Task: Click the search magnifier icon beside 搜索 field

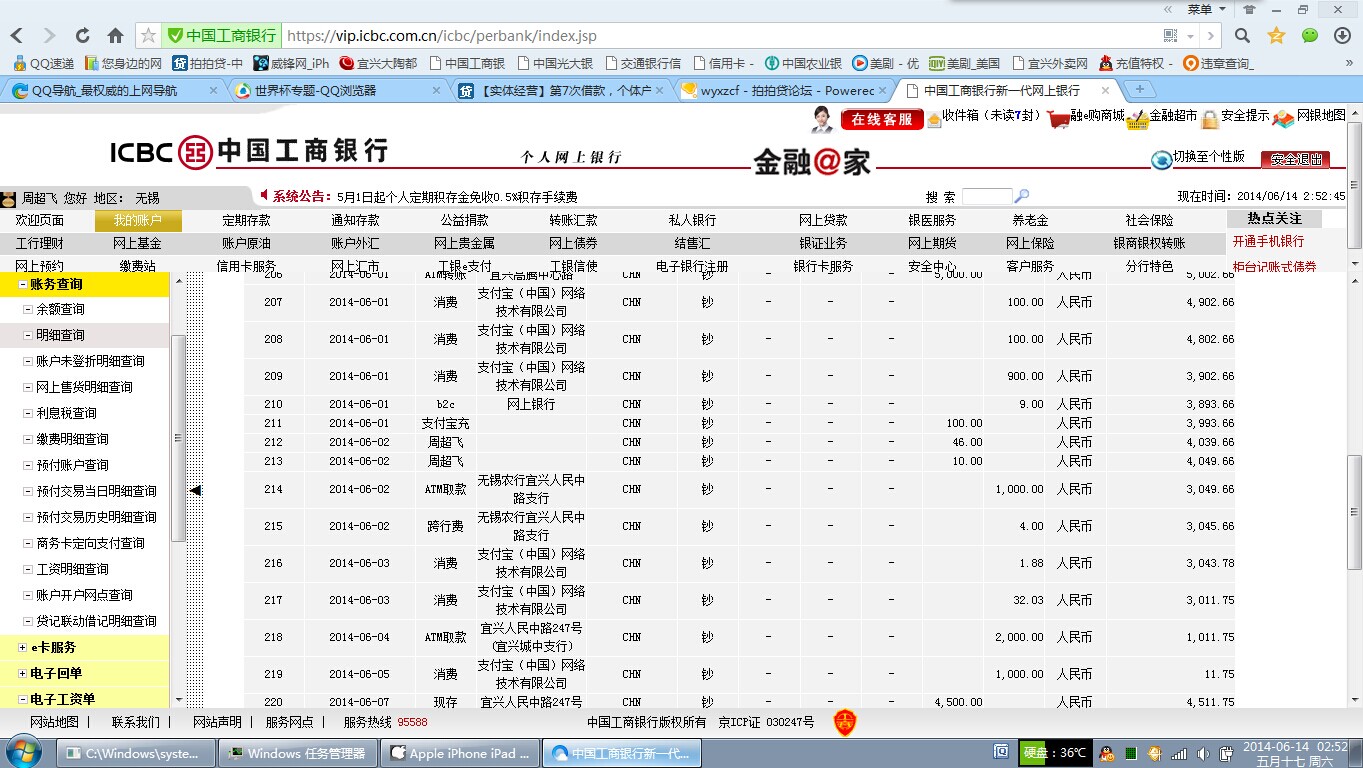Action: (x=1021, y=197)
